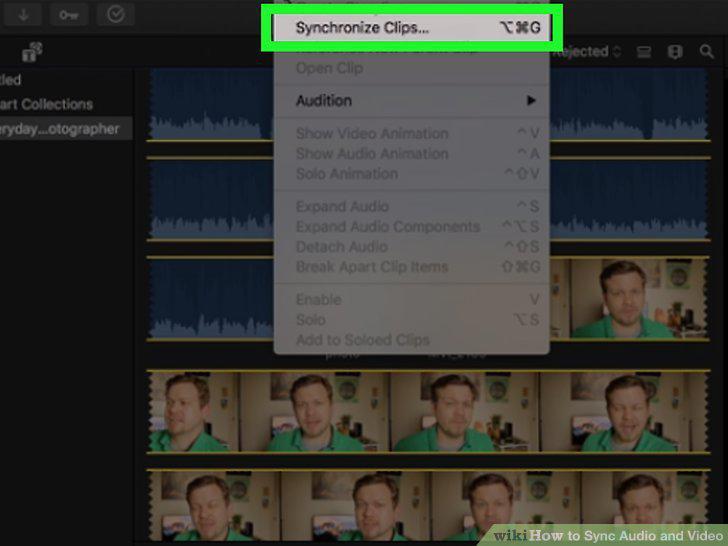Open the keyword editor key icon
This screenshot has height=546, width=728.
[x=69, y=15]
